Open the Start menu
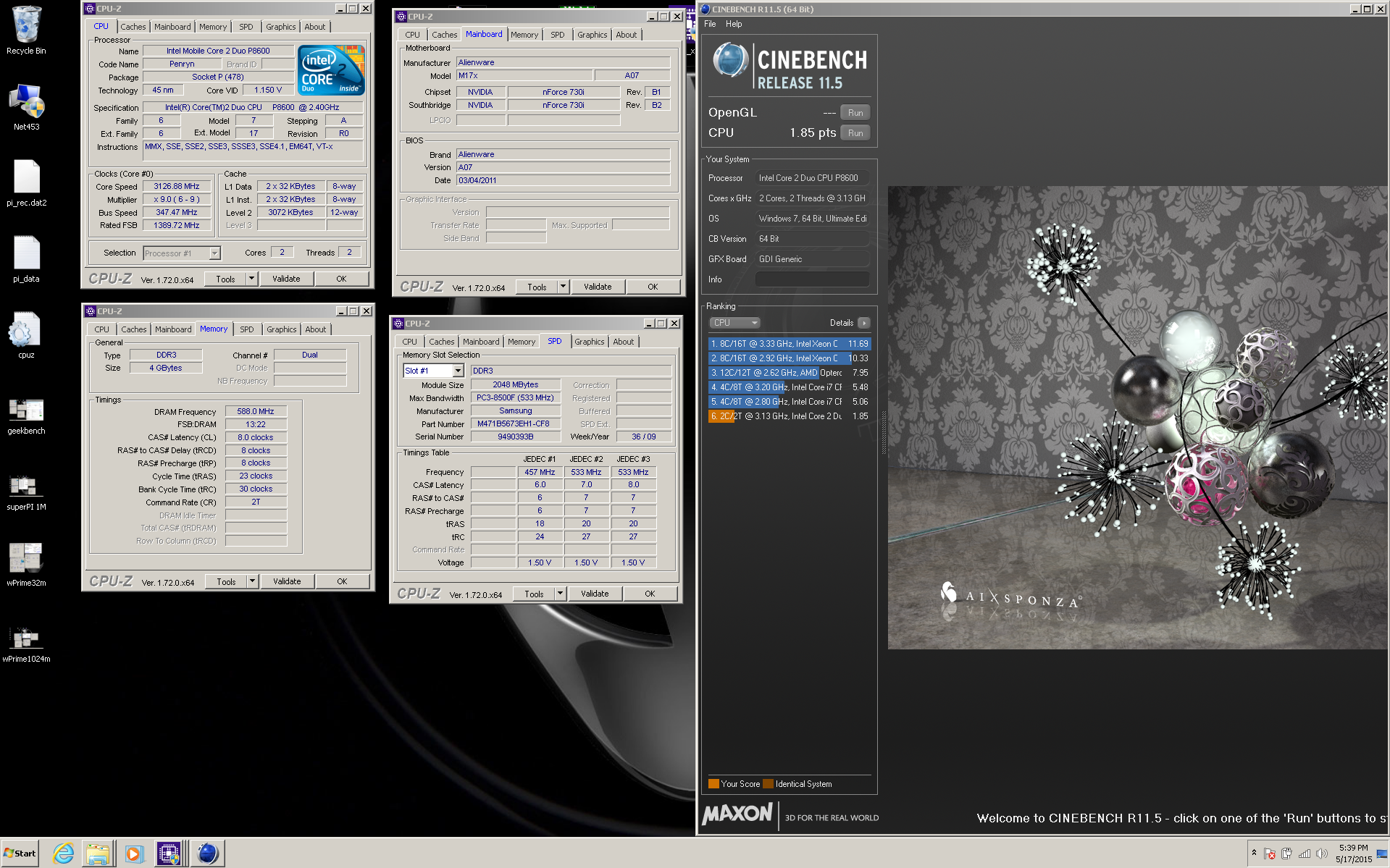 20,854
